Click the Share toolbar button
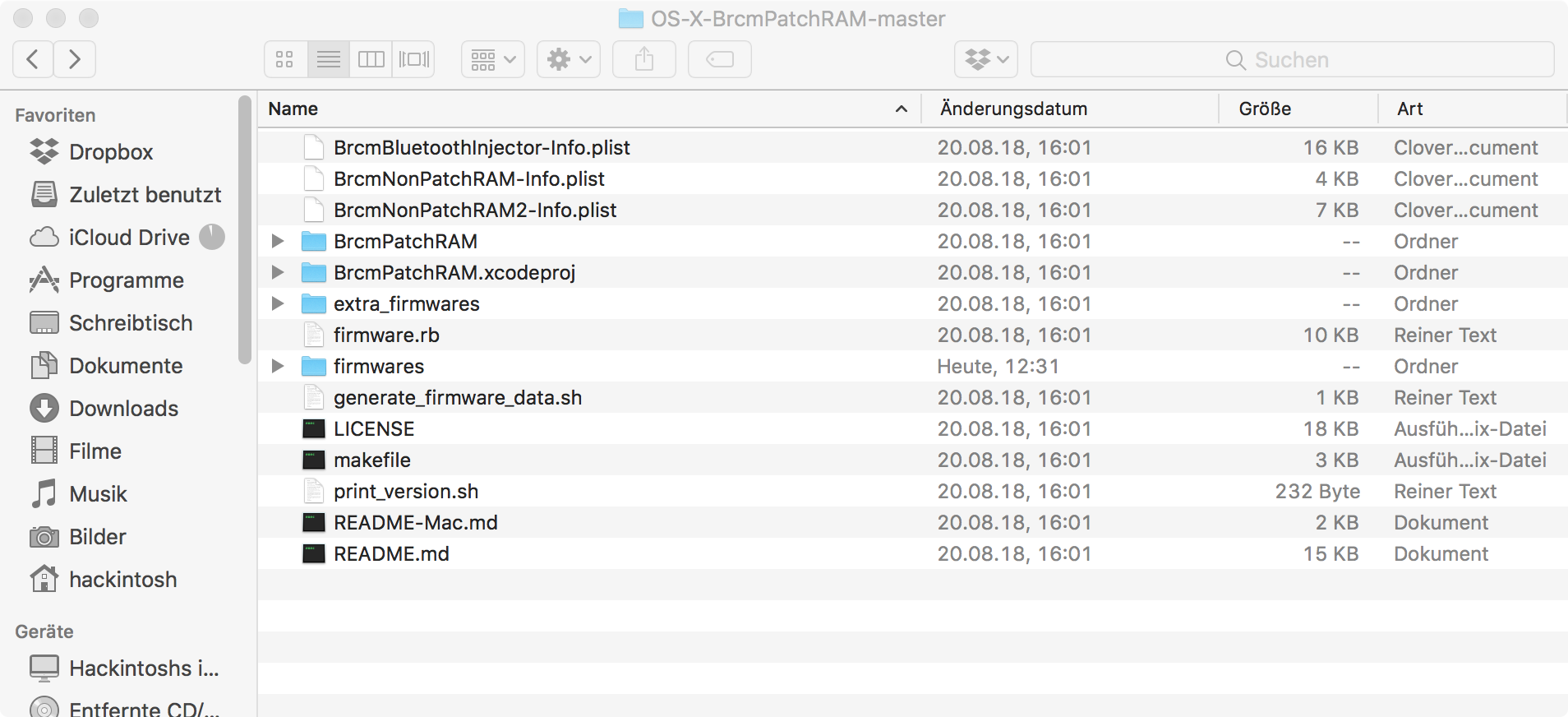Viewport: 1568px width, 717px height. point(644,59)
